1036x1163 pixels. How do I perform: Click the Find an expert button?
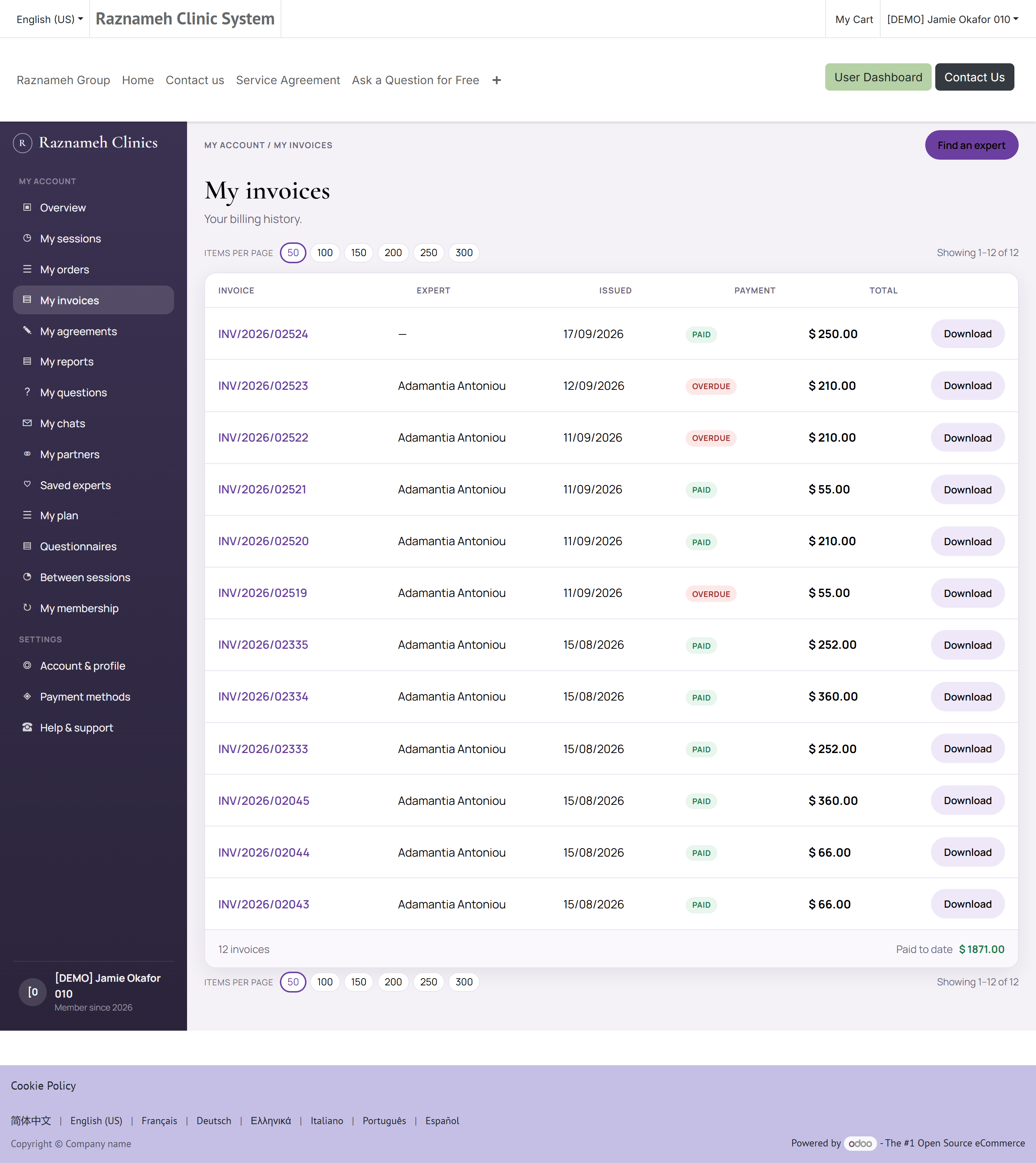pos(972,145)
